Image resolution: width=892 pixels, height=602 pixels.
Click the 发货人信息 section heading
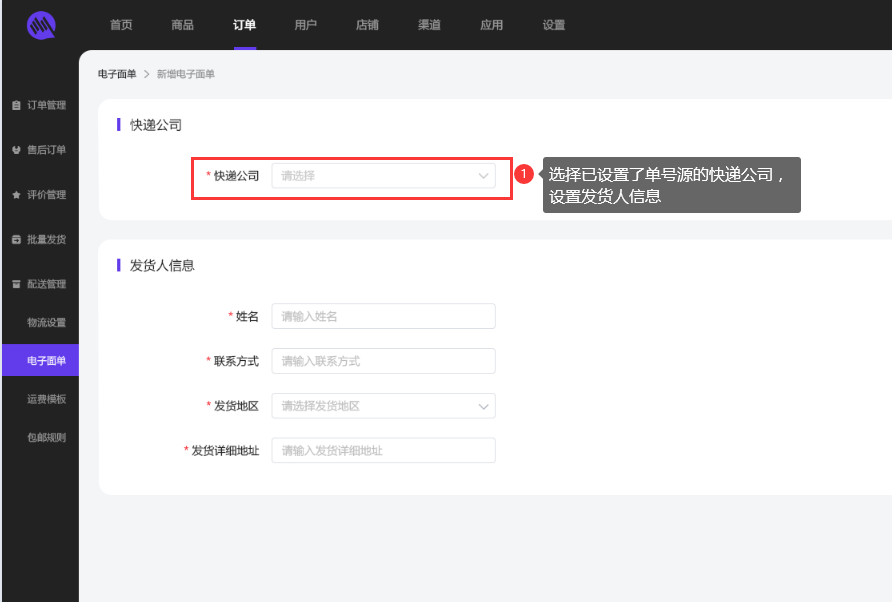162,266
